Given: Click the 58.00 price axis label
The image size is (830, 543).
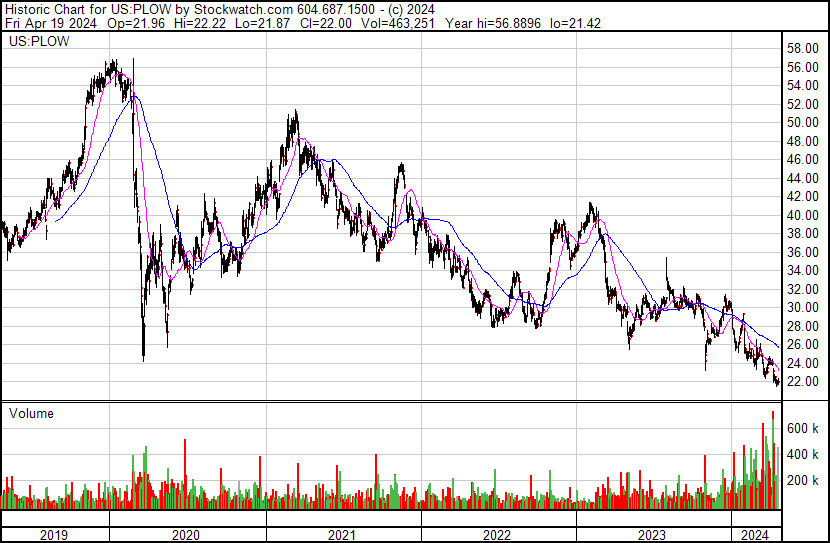Looking at the screenshot, I should [803, 48].
